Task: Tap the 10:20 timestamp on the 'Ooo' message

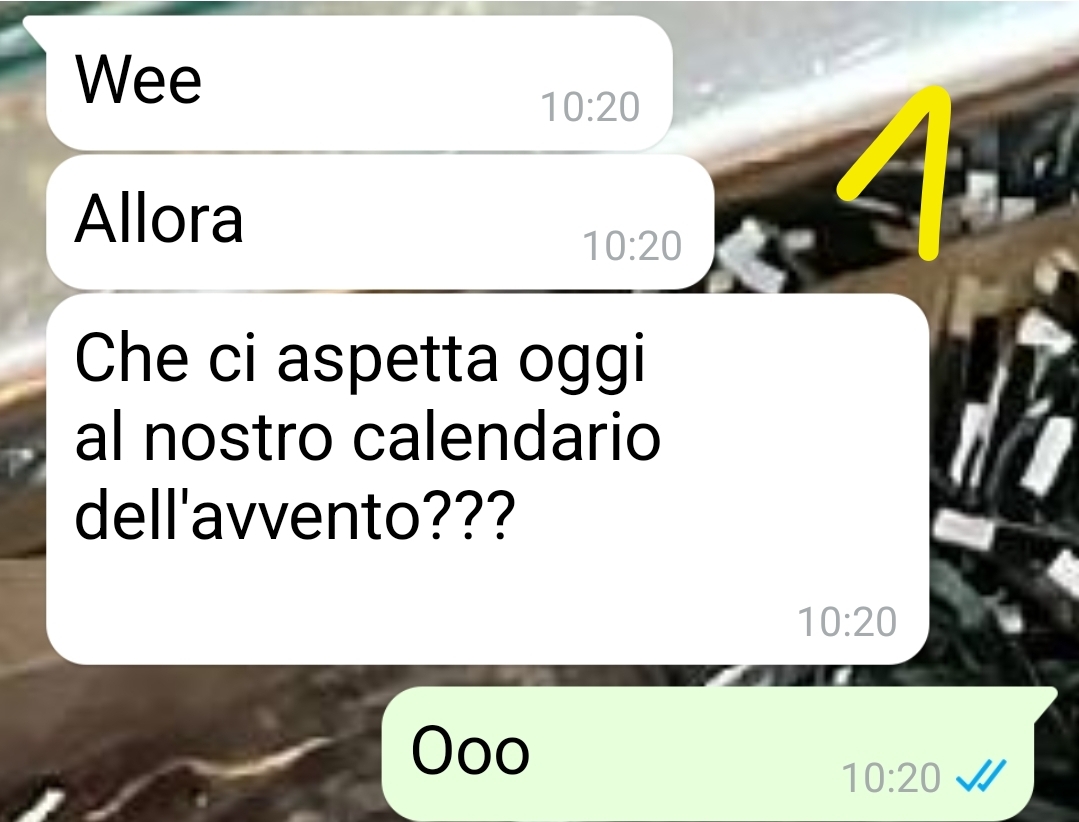Action: (x=891, y=778)
